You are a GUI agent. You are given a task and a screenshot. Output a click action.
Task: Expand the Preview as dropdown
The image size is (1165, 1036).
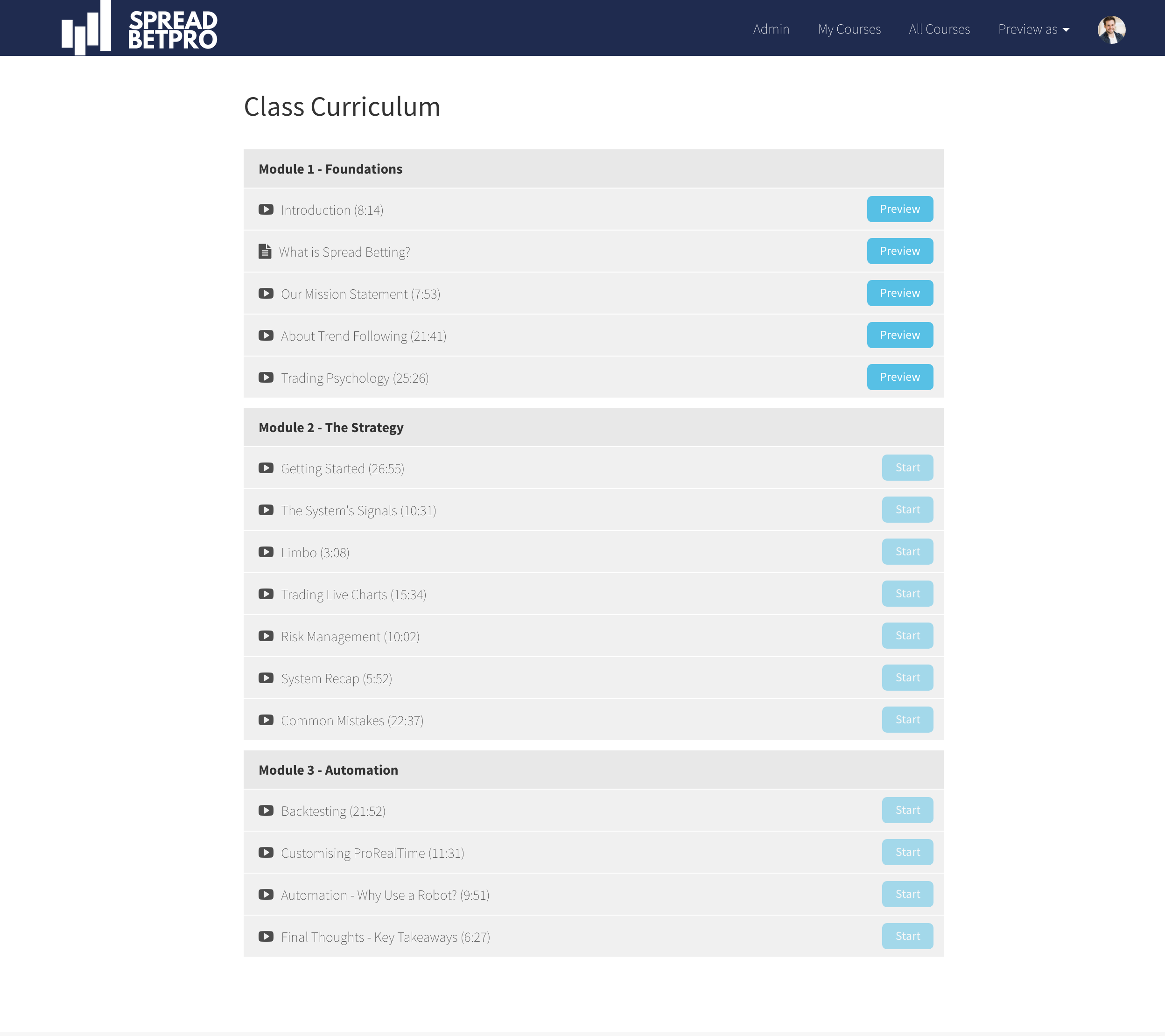tap(1033, 29)
